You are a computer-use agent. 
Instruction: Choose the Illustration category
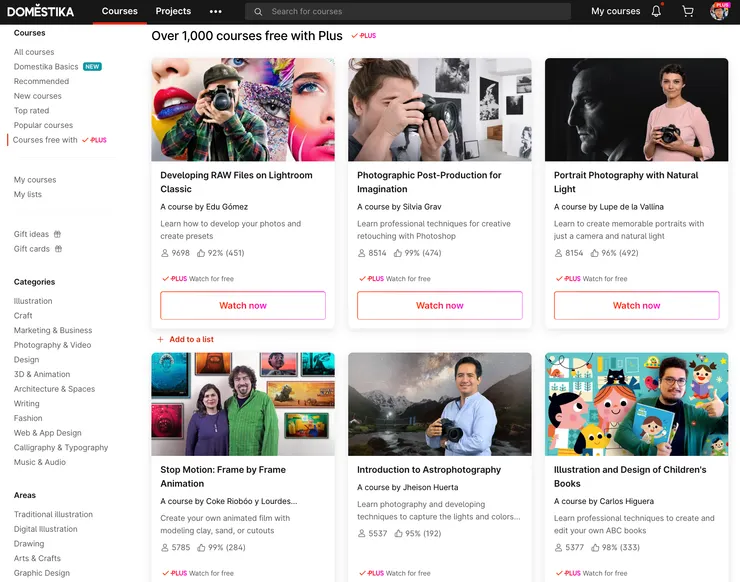(33, 301)
